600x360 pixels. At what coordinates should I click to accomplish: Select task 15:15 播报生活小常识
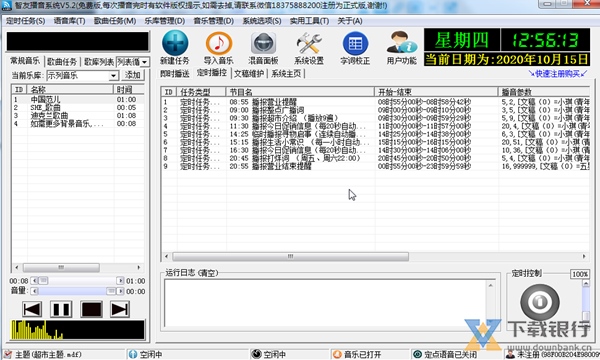click(375, 142)
